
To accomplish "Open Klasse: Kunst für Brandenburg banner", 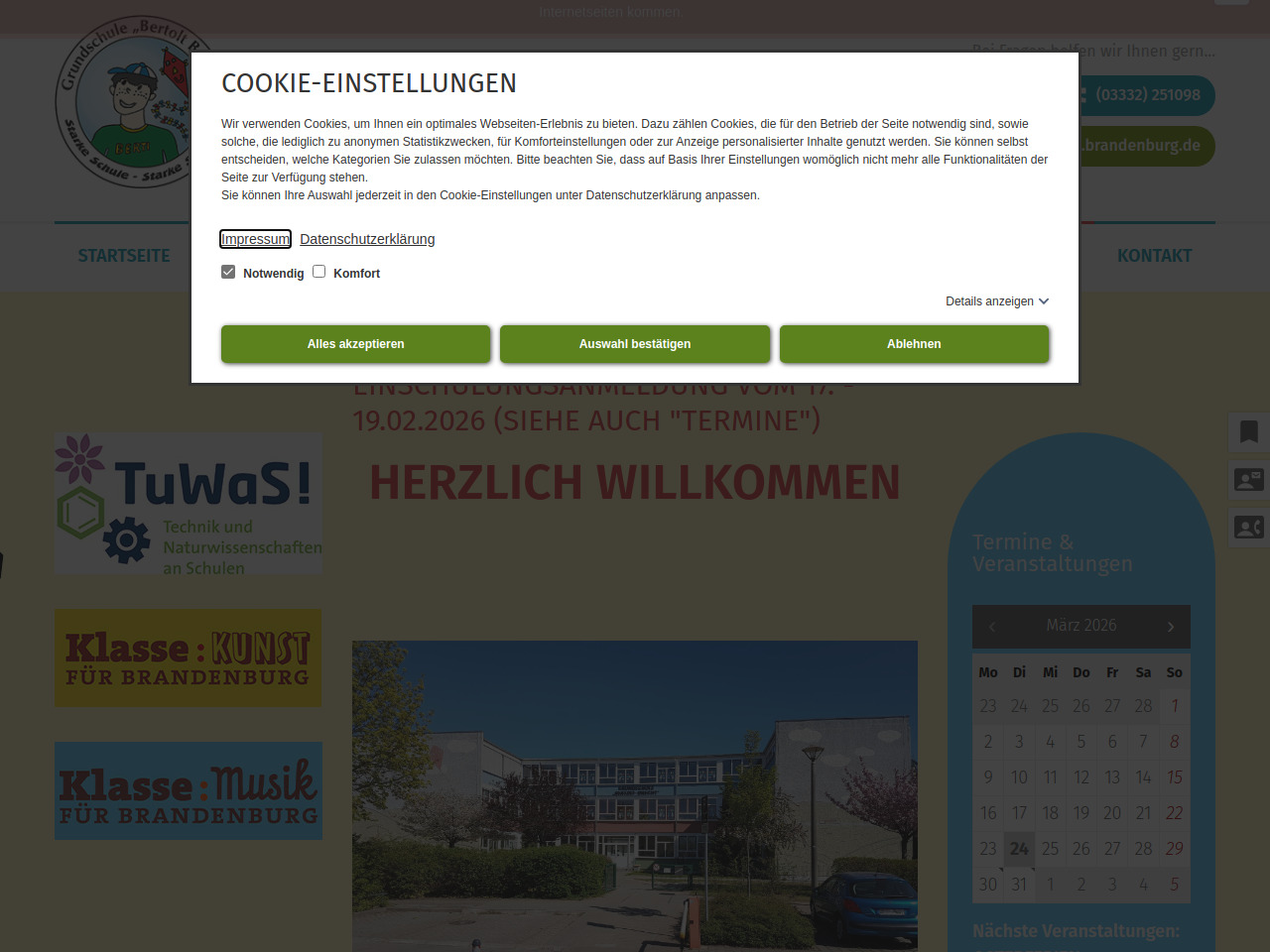I will click(189, 658).
